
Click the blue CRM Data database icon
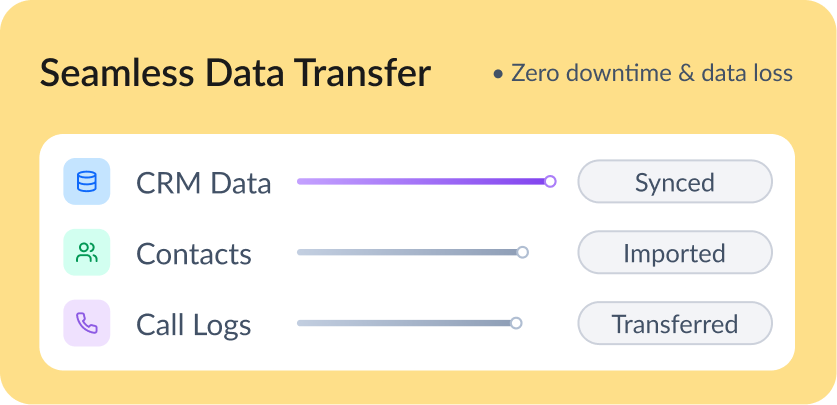pos(87,182)
